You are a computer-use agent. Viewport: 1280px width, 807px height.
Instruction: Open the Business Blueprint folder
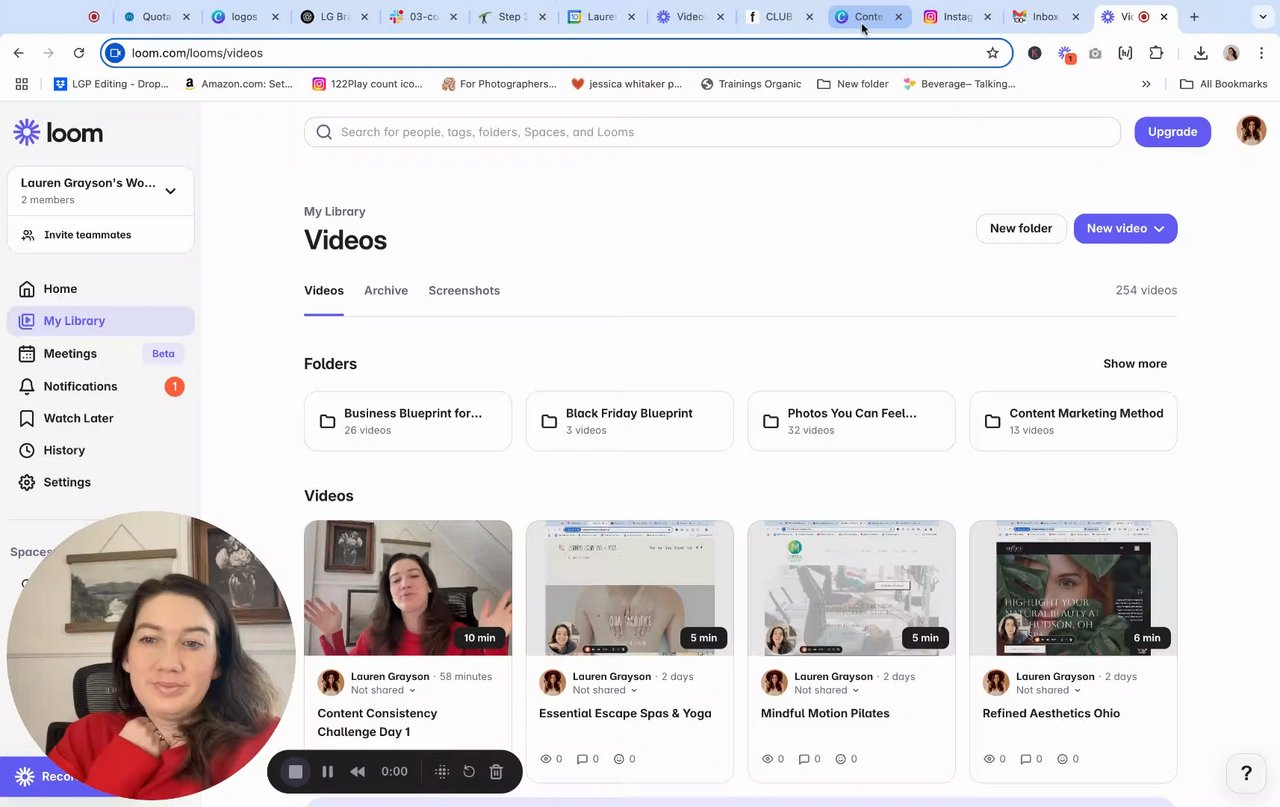408,421
